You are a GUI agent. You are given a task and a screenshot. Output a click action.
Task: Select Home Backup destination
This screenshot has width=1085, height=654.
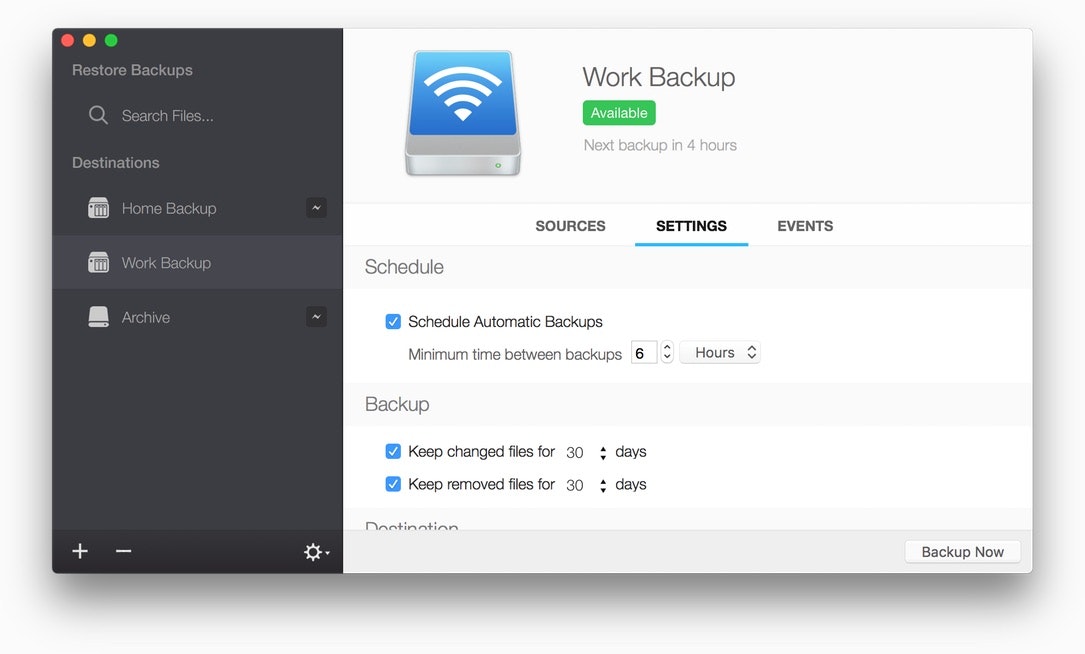[x=197, y=208]
